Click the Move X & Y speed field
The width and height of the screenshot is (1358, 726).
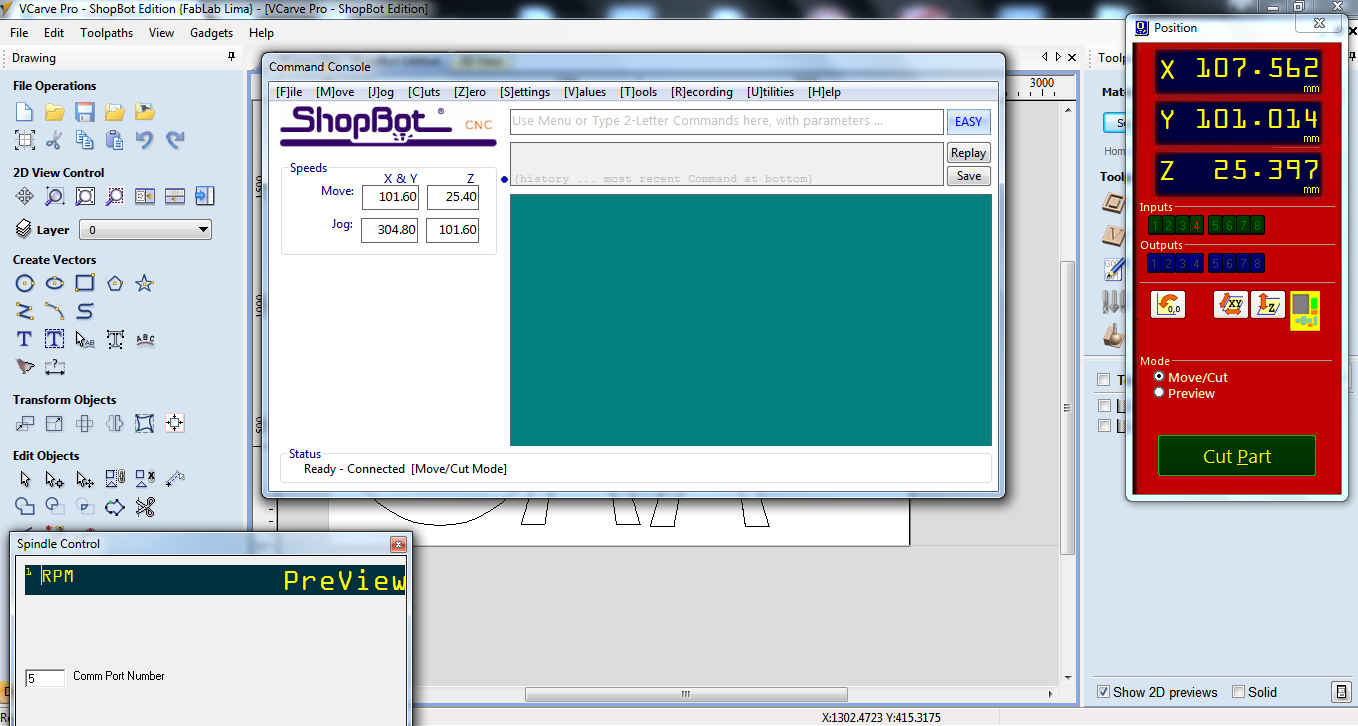(390, 197)
